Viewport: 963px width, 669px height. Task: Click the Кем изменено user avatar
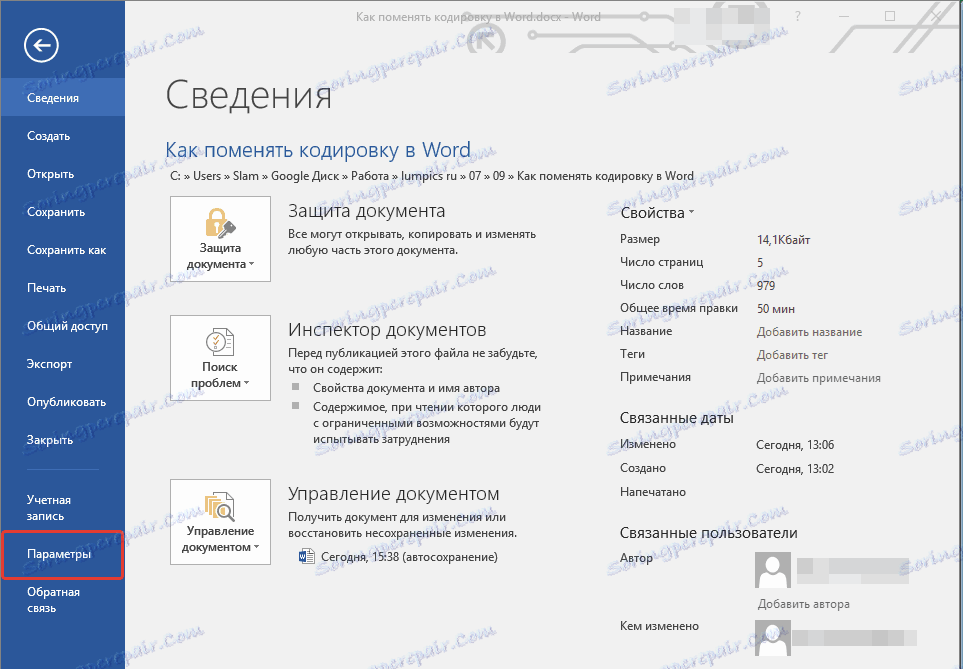point(773,637)
